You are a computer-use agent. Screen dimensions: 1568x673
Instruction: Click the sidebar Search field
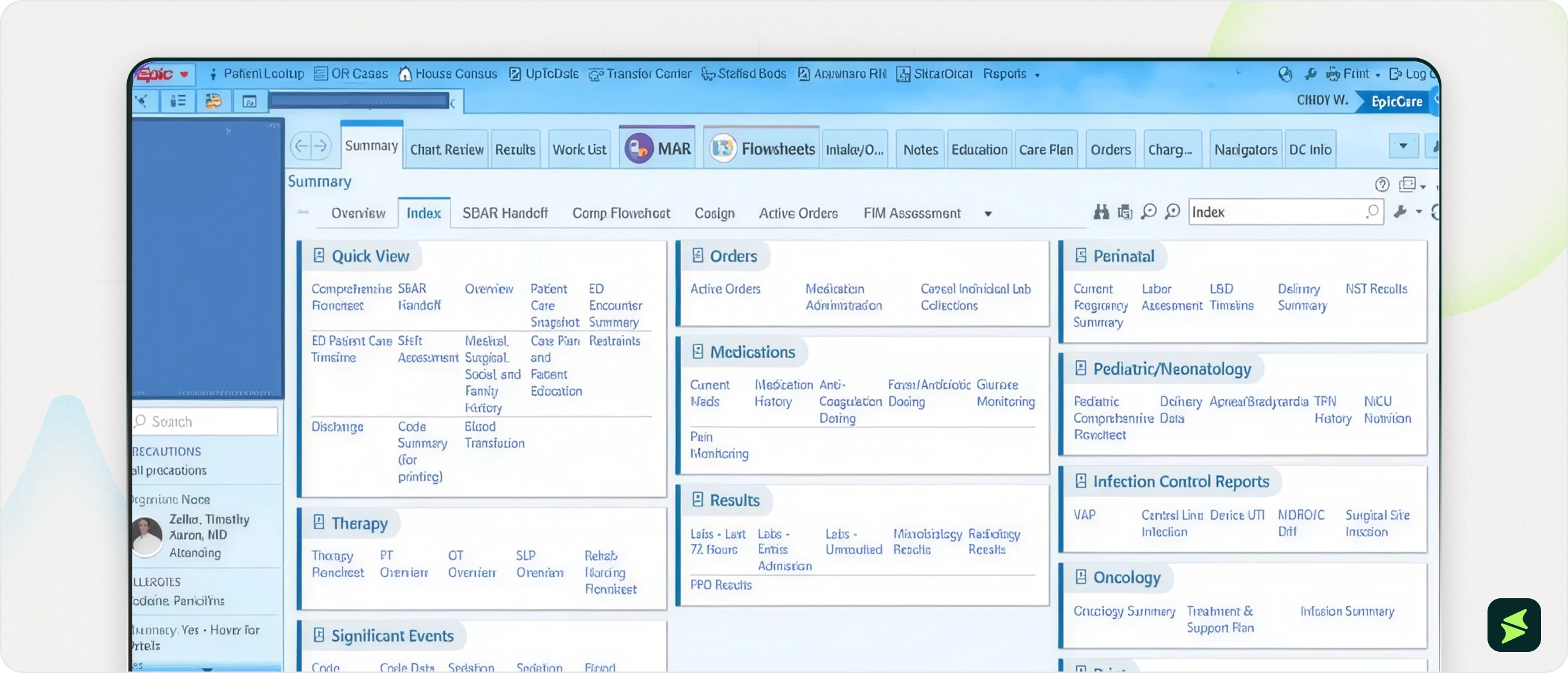204,422
